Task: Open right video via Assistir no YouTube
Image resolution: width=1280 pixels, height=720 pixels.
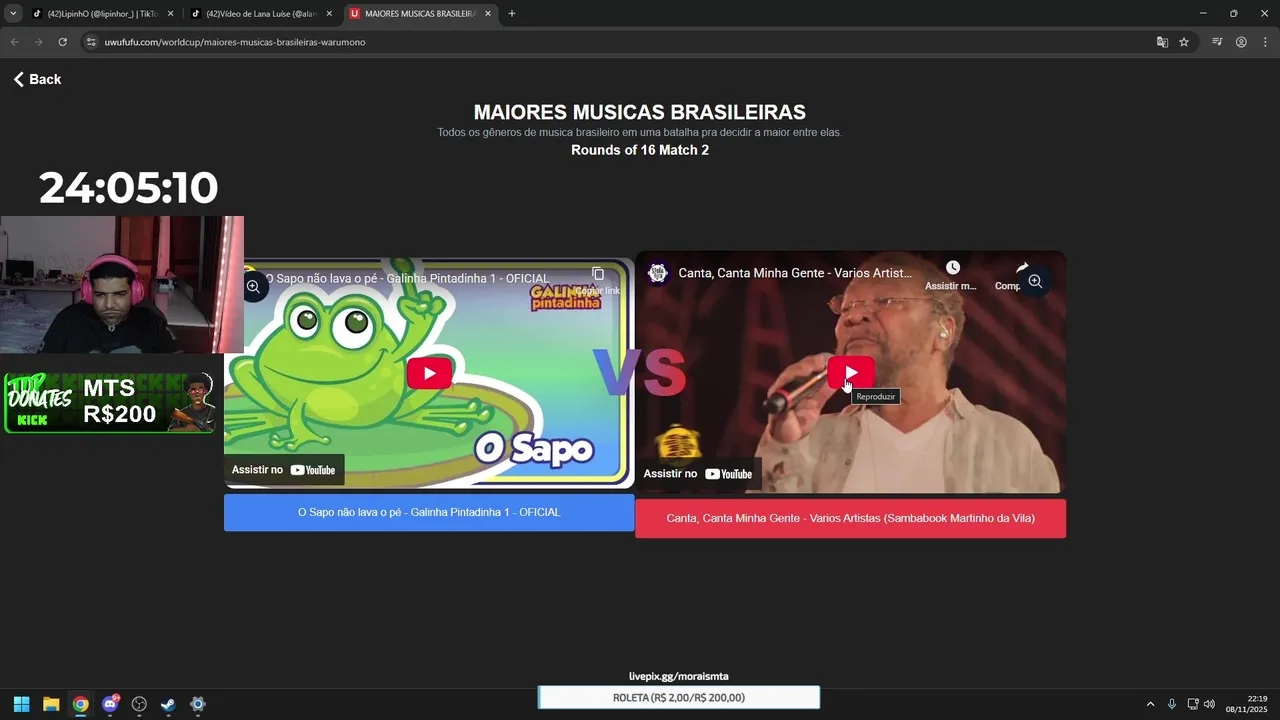Action: (698, 474)
